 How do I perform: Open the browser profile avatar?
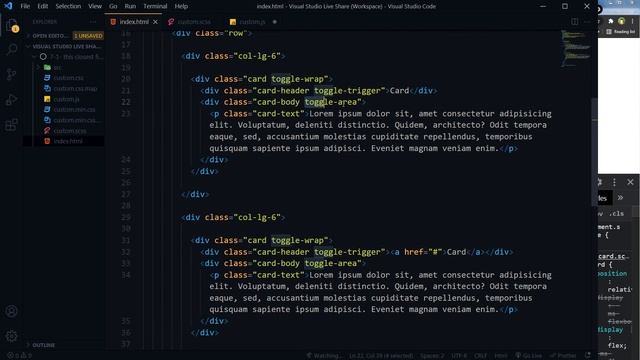621,21
